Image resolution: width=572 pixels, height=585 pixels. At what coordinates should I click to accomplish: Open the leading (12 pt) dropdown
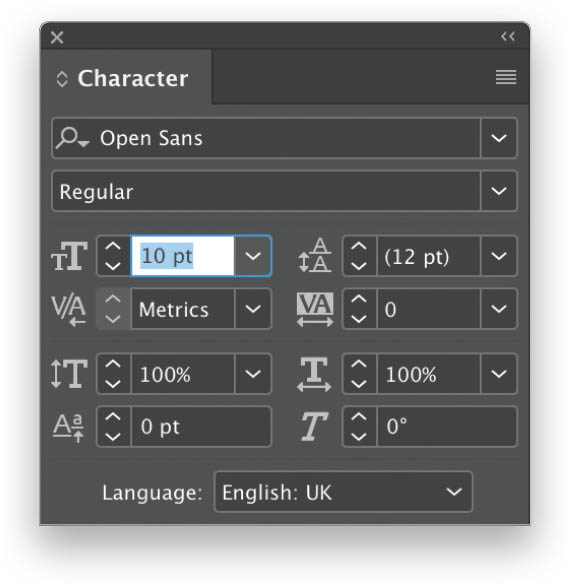pos(499,256)
